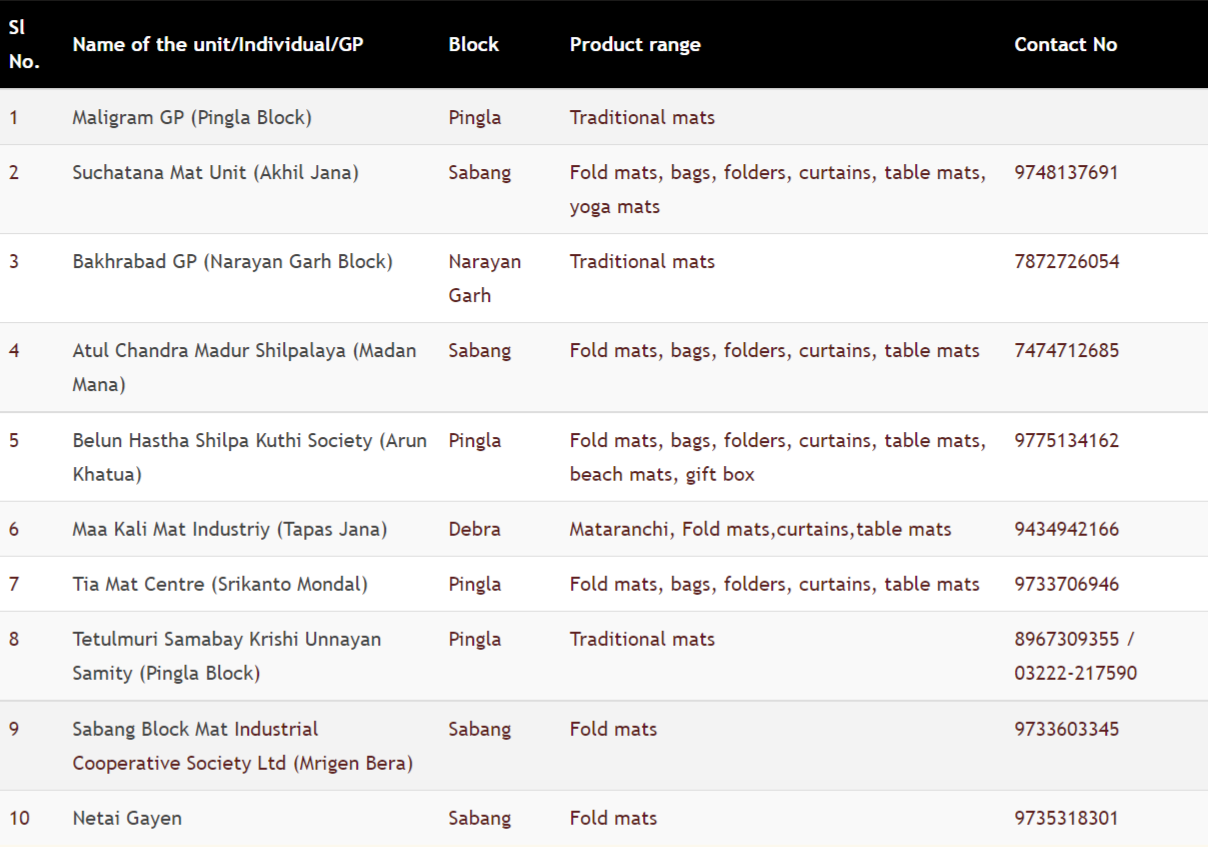This screenshot has height=847, width=1208.
Task: Select 'Fold mats' for Netai Gayen
Action: coord(613,818)
